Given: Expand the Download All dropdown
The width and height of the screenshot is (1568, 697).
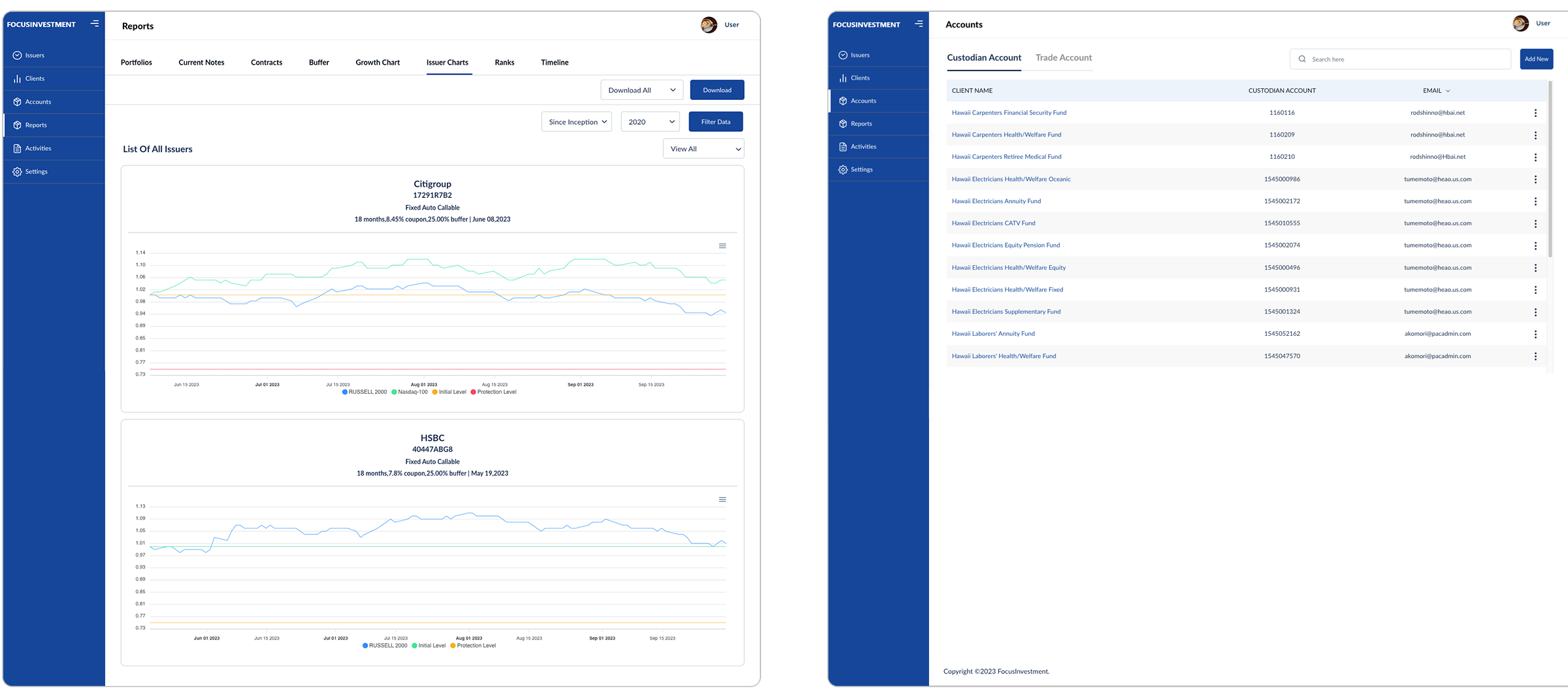Looking at the screenshot, I should click(x=641, y=90).
